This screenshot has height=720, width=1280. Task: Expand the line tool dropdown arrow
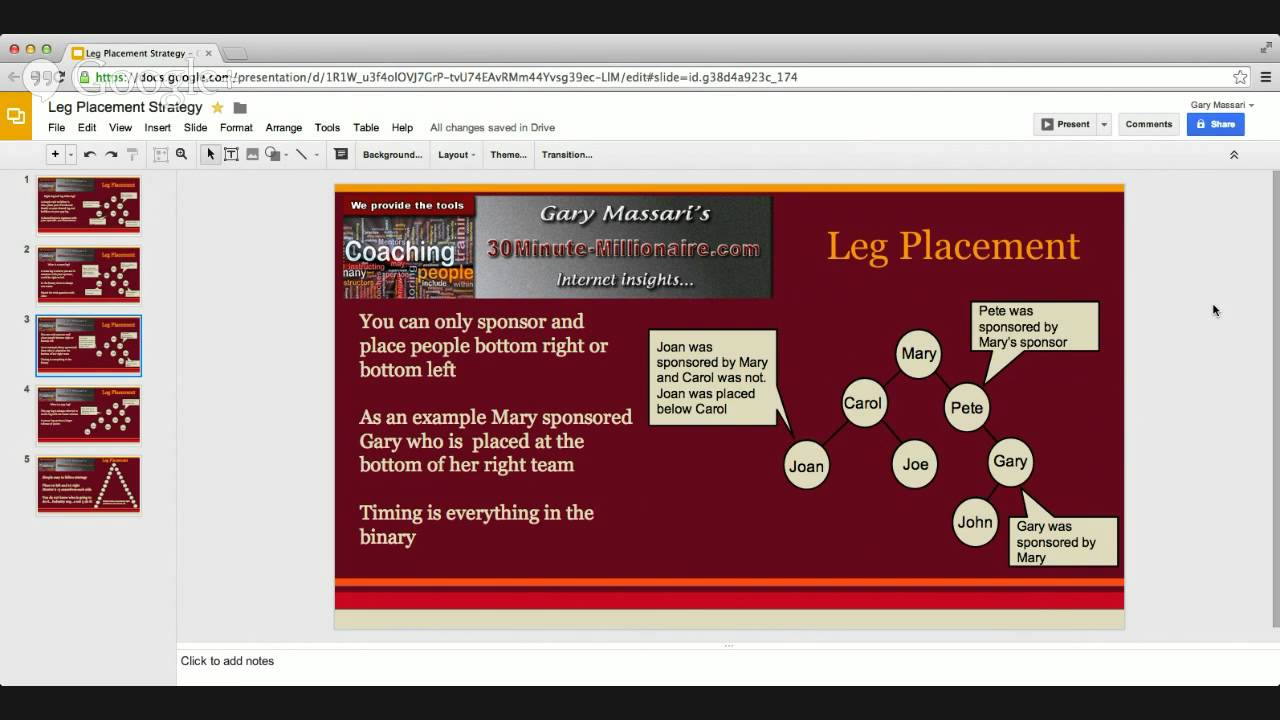[317, 155]
